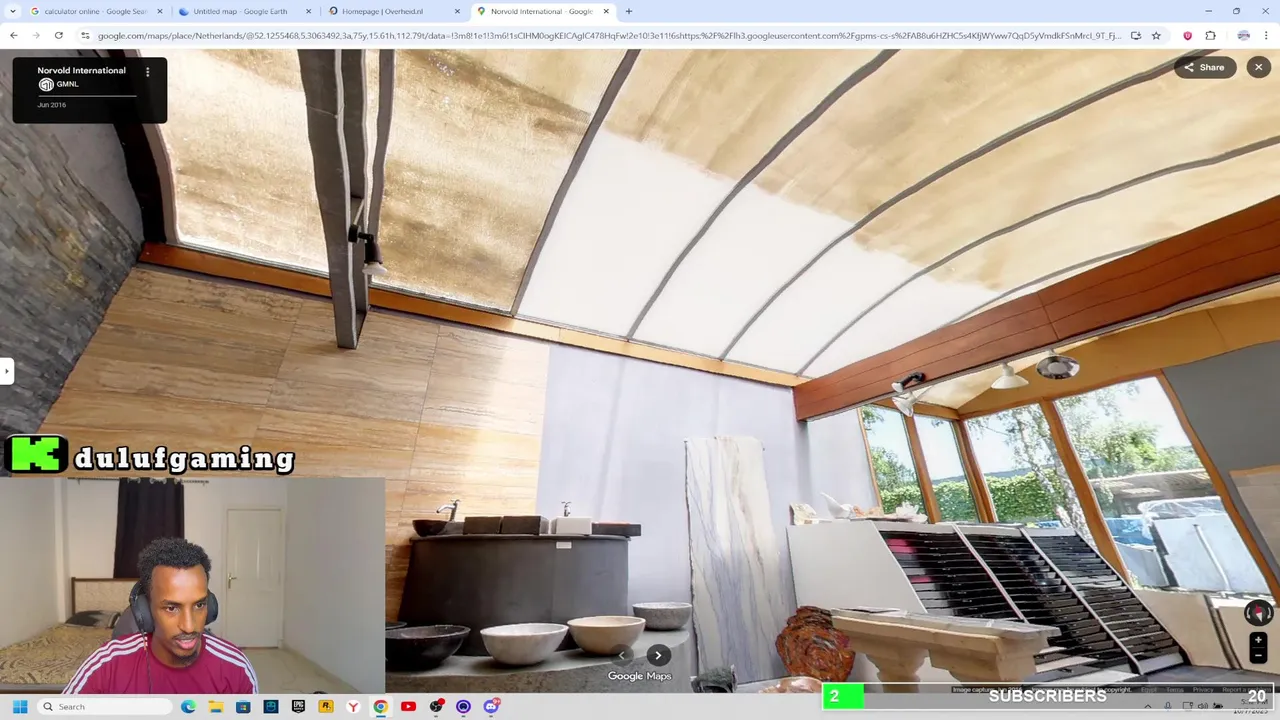This screenshot has height=720, width=1280.
Task: Open OBS Studio from the taskbar
Action: (x=436, y=706)
